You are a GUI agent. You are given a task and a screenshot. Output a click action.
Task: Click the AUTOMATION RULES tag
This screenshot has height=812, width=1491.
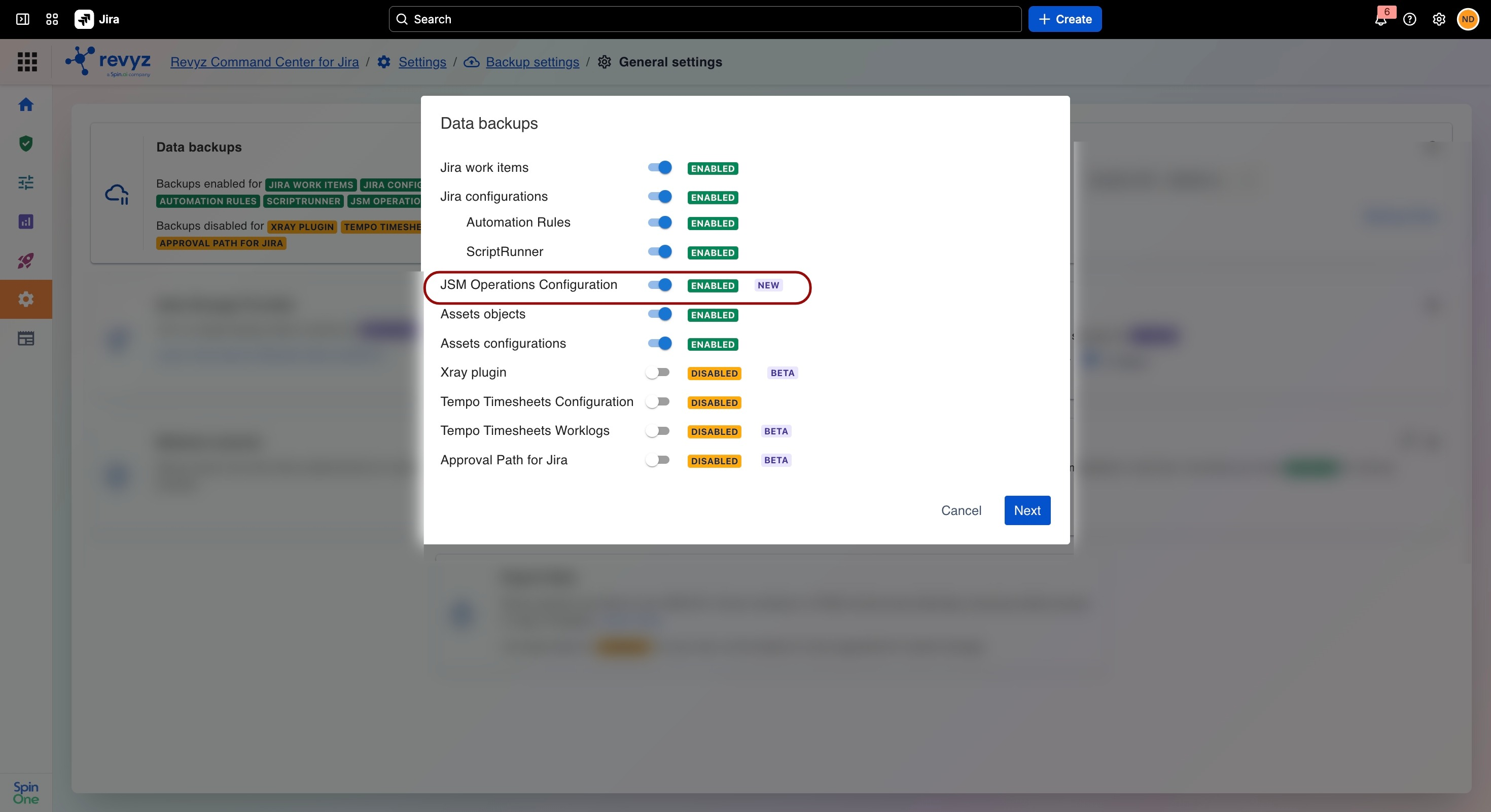click(x=208, y=201)
